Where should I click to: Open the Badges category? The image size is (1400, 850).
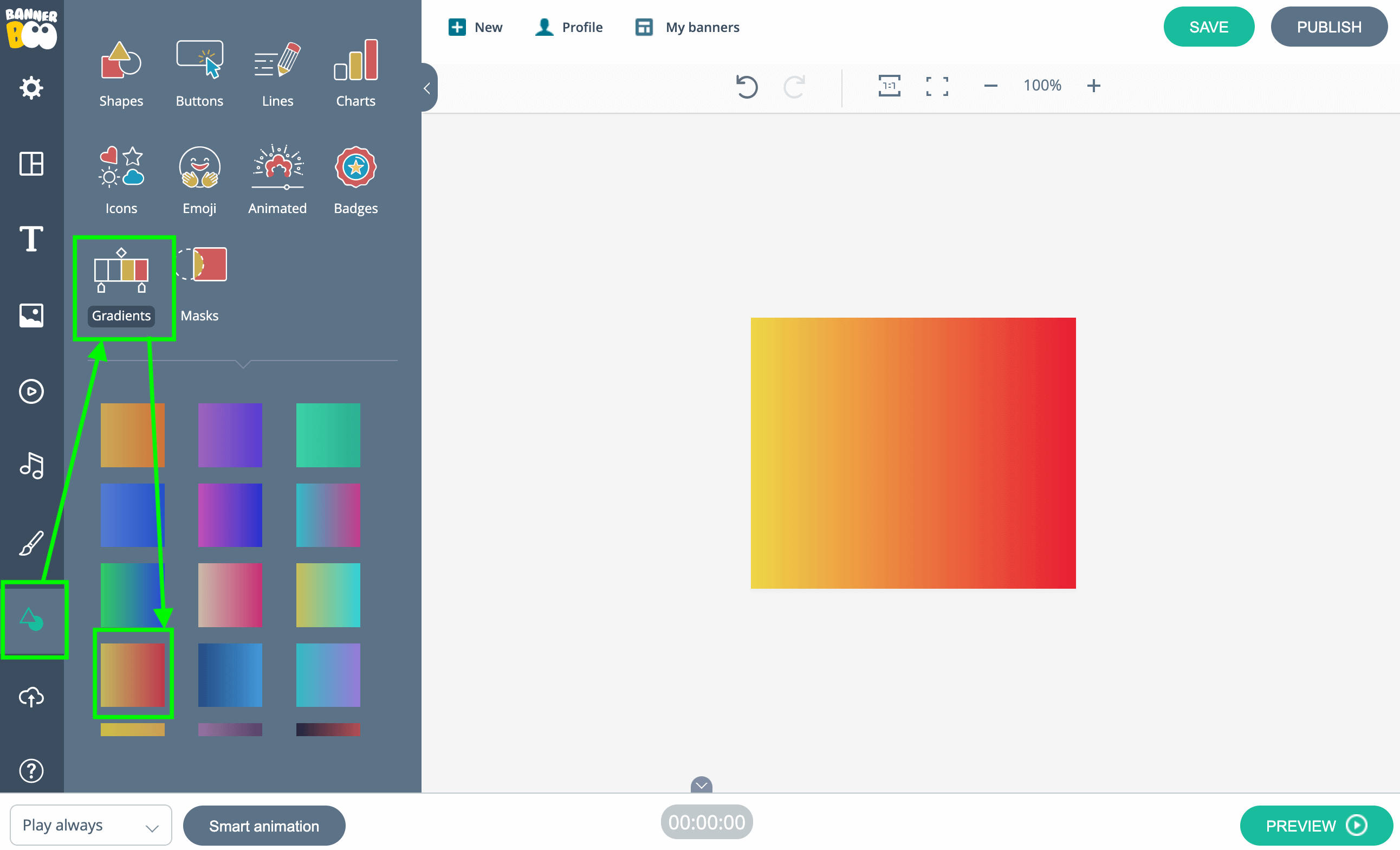pyautogui.click(x=355, y=181)
